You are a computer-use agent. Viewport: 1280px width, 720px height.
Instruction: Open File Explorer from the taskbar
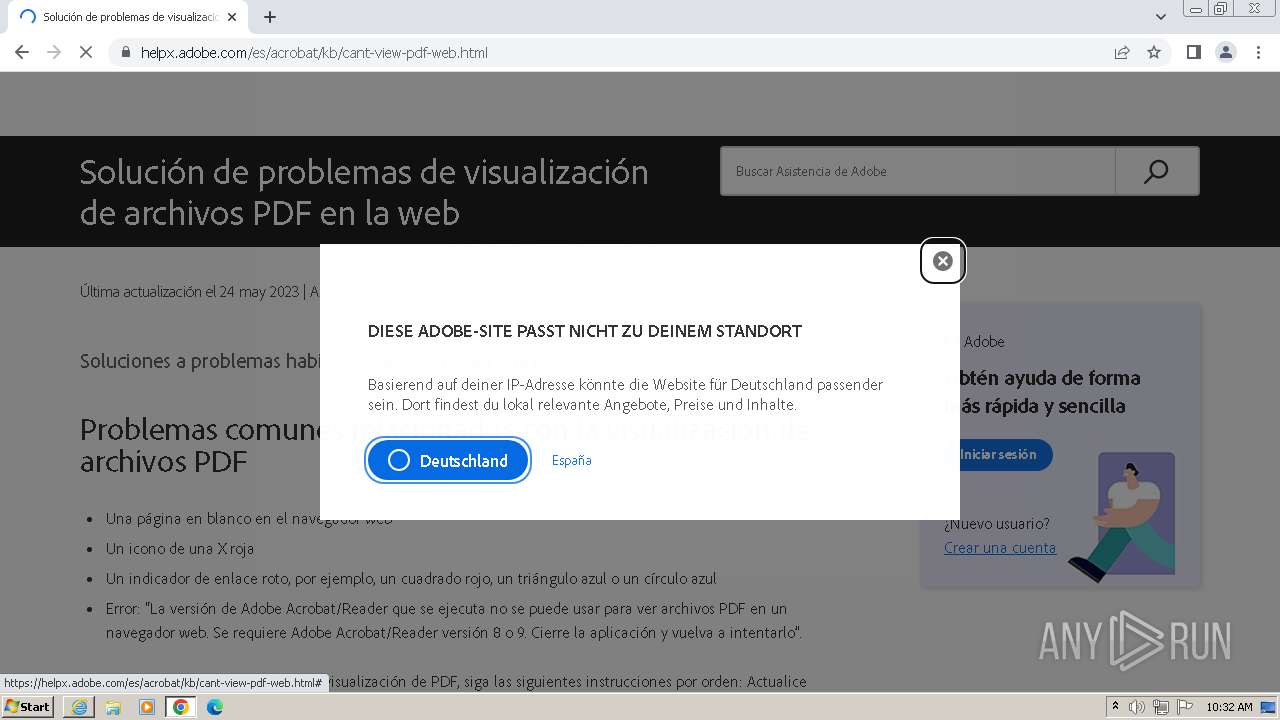point(113,707)
